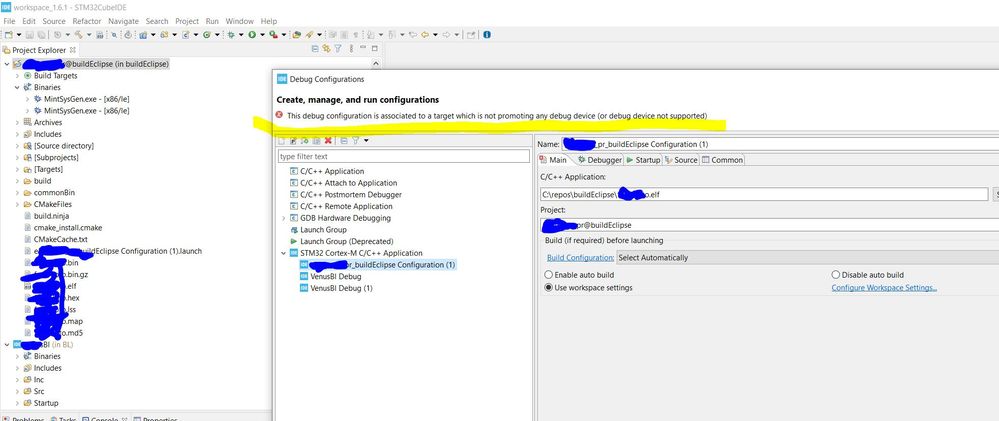Click the red error icon beside message
This screenshot has height=421, width=999.
(x=279, y=115)
